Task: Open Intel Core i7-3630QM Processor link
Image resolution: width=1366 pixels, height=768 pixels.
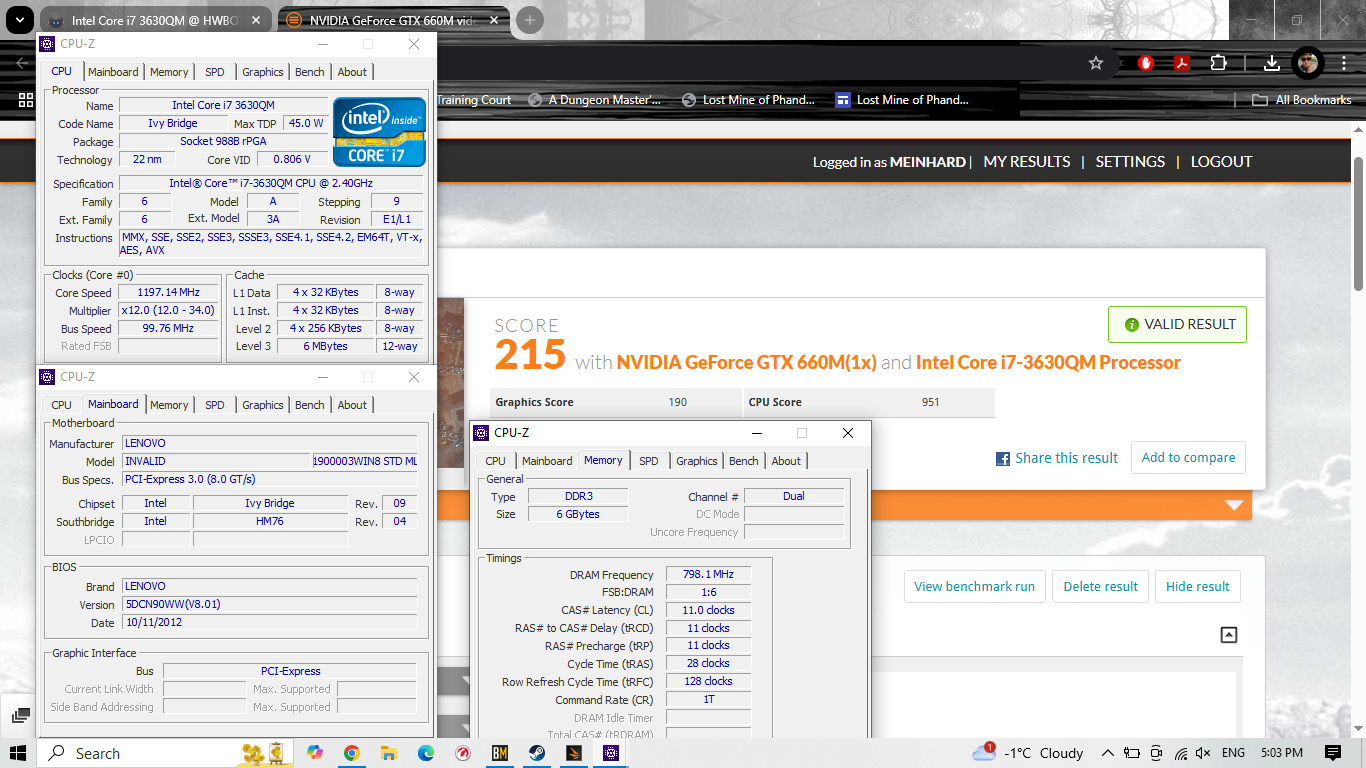Action: (1048, 362)
